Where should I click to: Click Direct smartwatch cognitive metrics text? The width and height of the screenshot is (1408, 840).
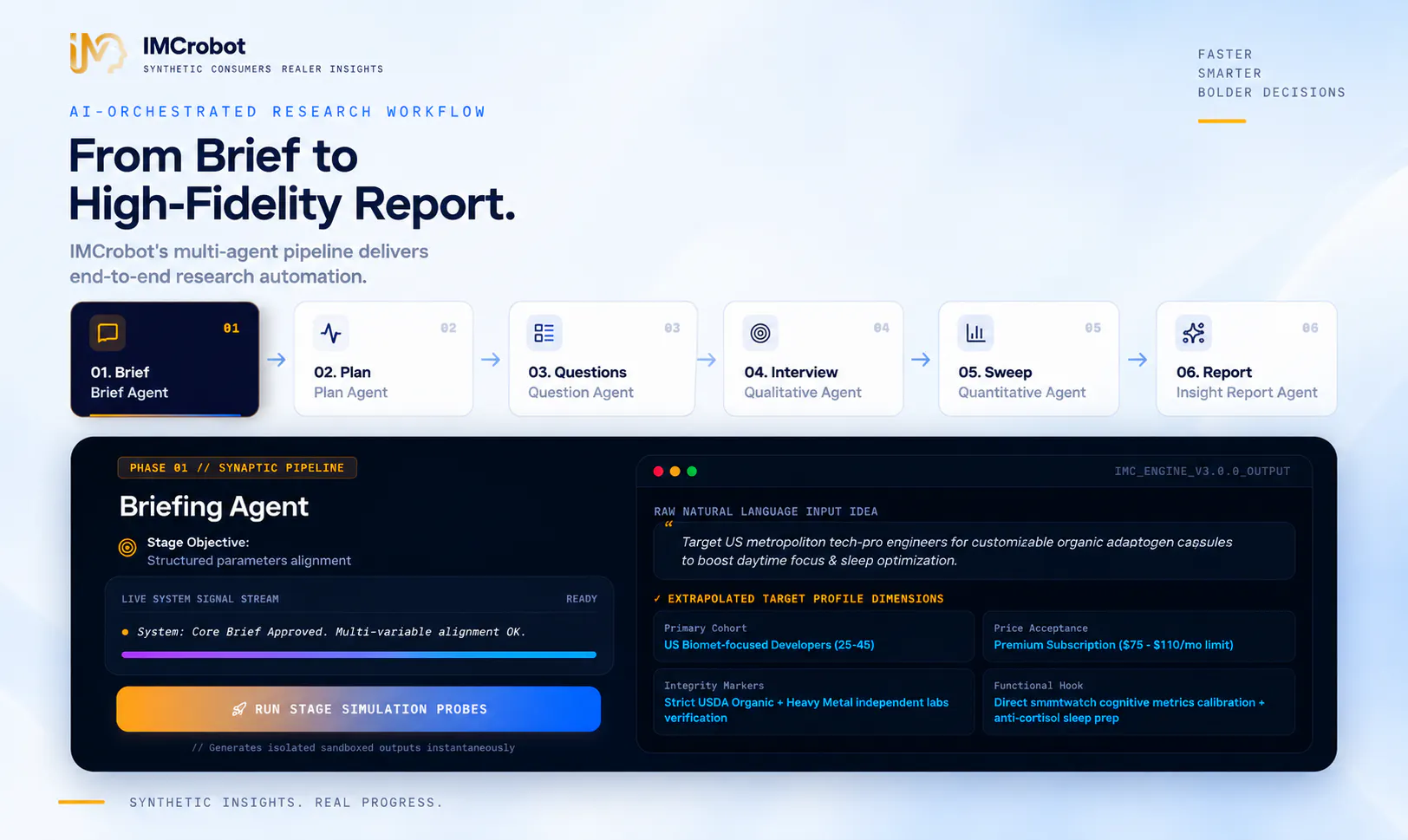click(x=1129, y=710)
